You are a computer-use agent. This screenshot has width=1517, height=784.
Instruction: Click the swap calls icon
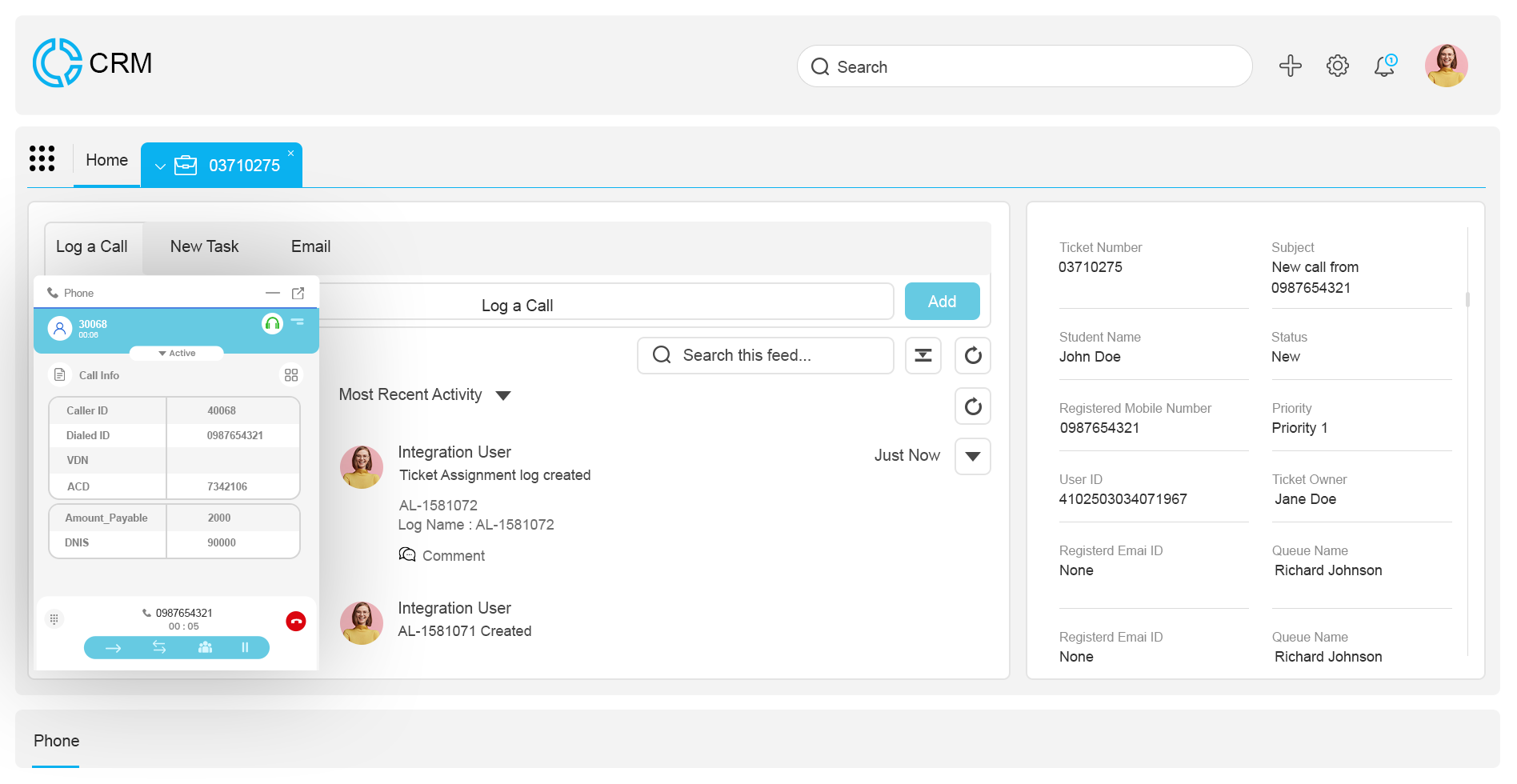(x=159, y=647)
